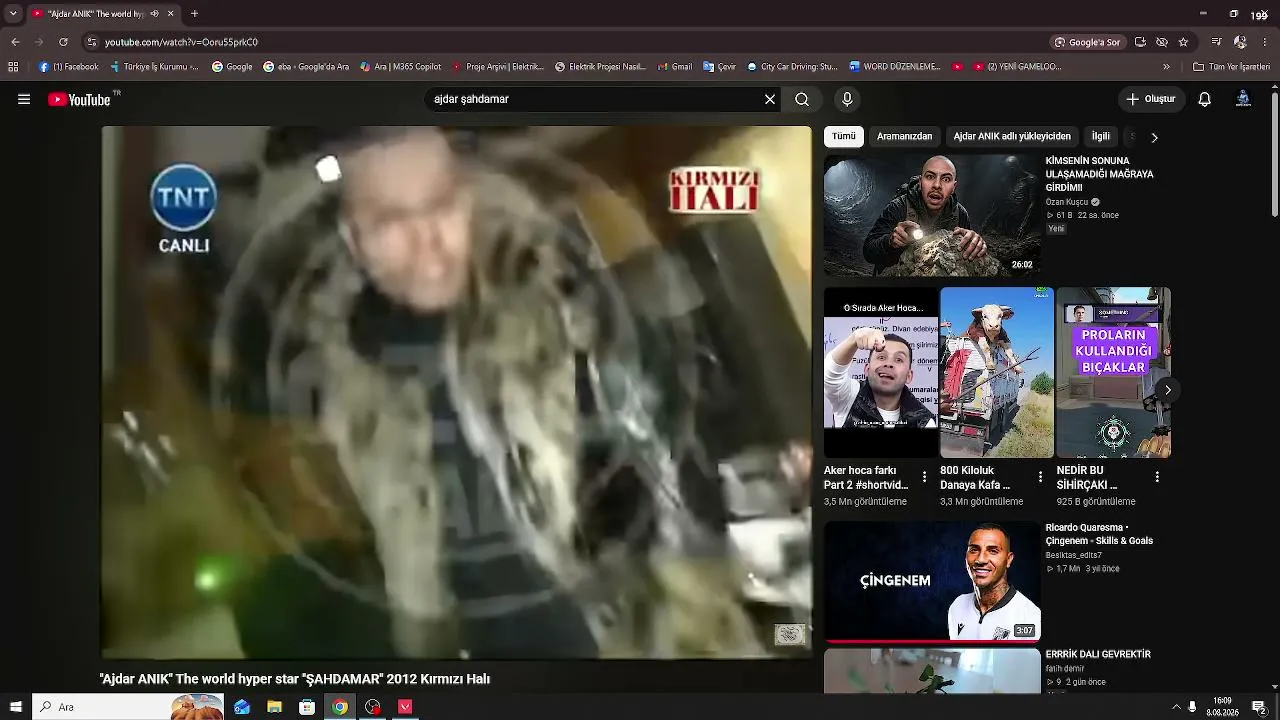Open the Facebook bookmark
Image resolution: width=1280 pixels, height=720 pixels.
tap(69, 67)
